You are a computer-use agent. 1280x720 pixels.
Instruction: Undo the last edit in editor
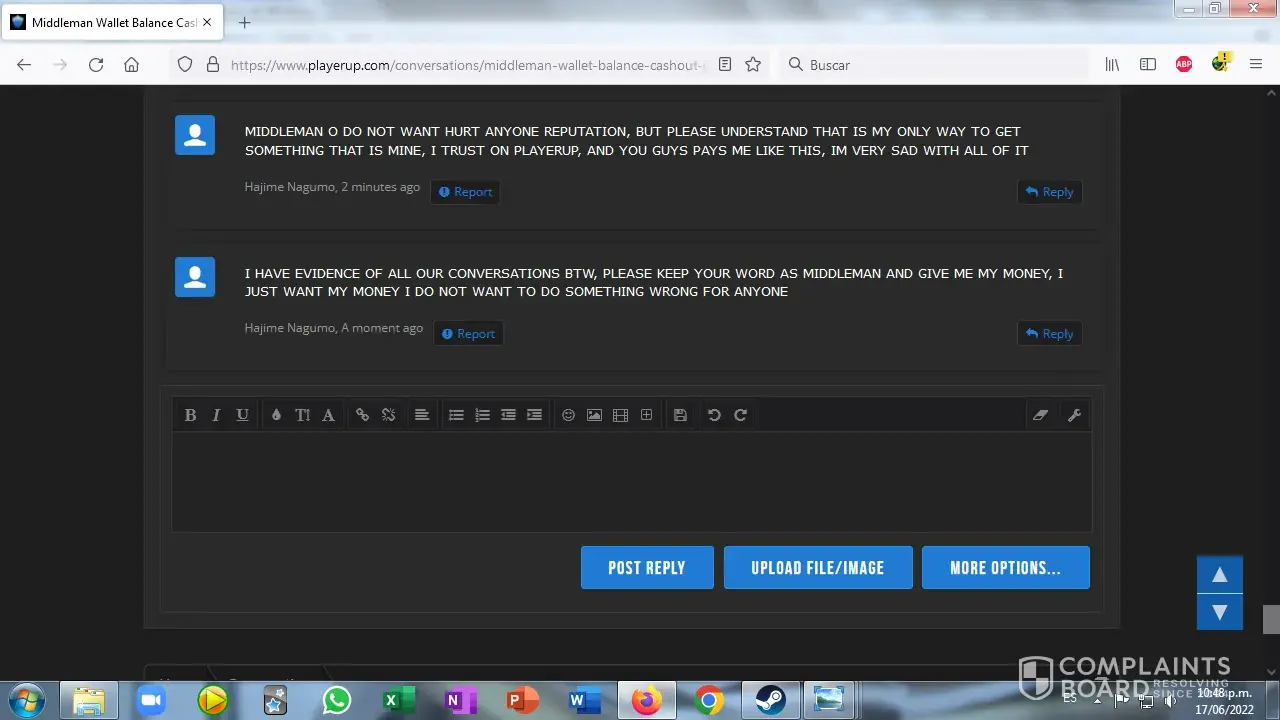coord(714,415)
